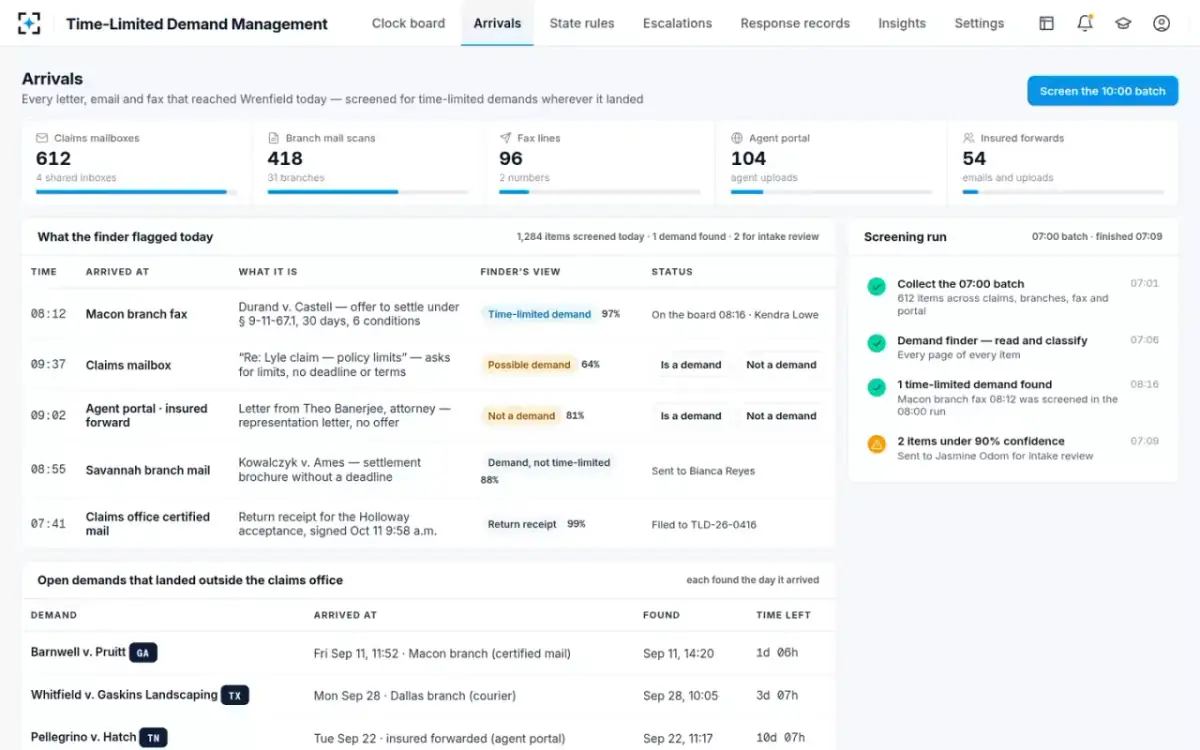Select the Claims office certified mail row
The width and height of the screenshot is (1200, 750).
(x=428, y=524)
